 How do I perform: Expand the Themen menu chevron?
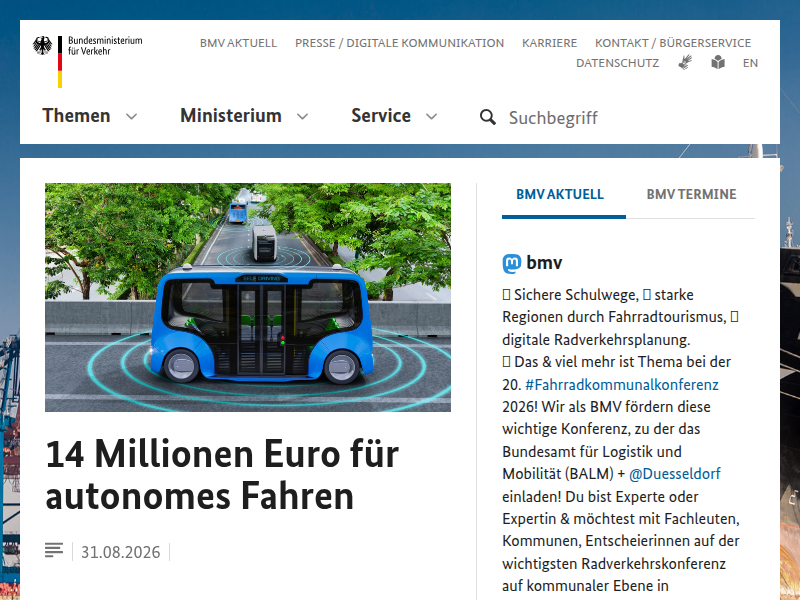(x=132, y=117)
